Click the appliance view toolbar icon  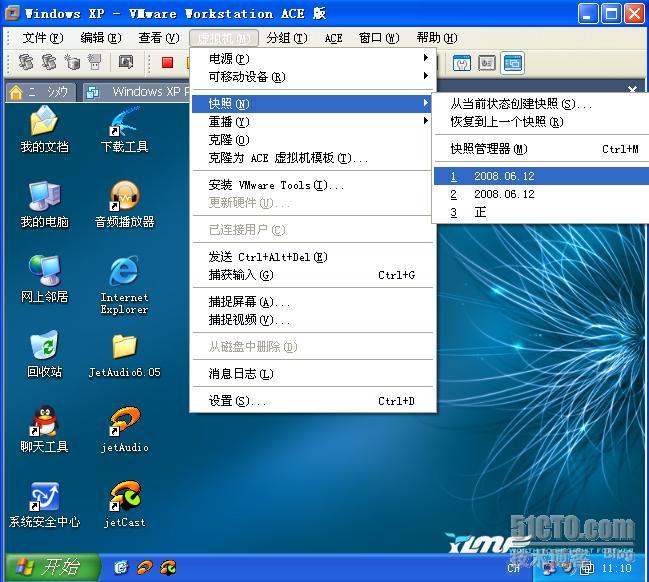pos(487,63)
